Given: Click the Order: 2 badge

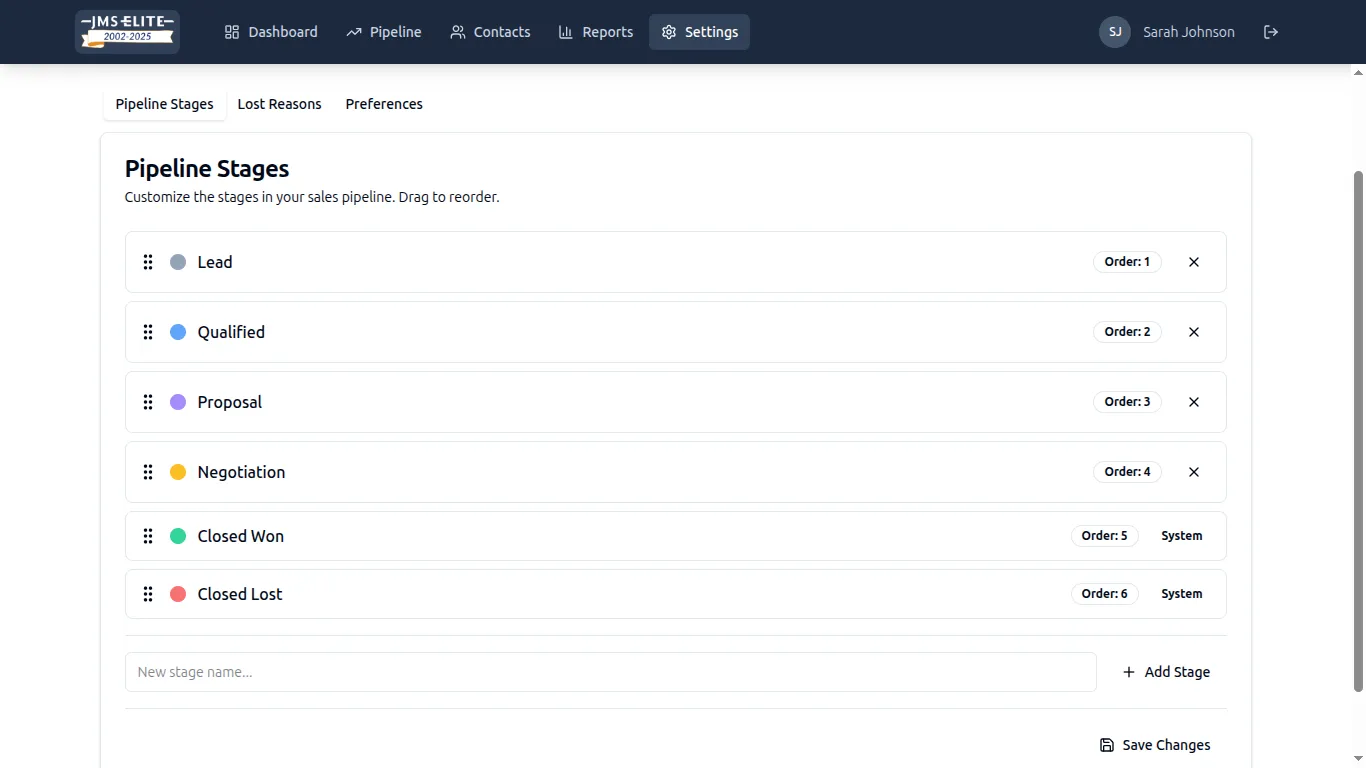Looking at the screenshot, I should point(1127,332).
